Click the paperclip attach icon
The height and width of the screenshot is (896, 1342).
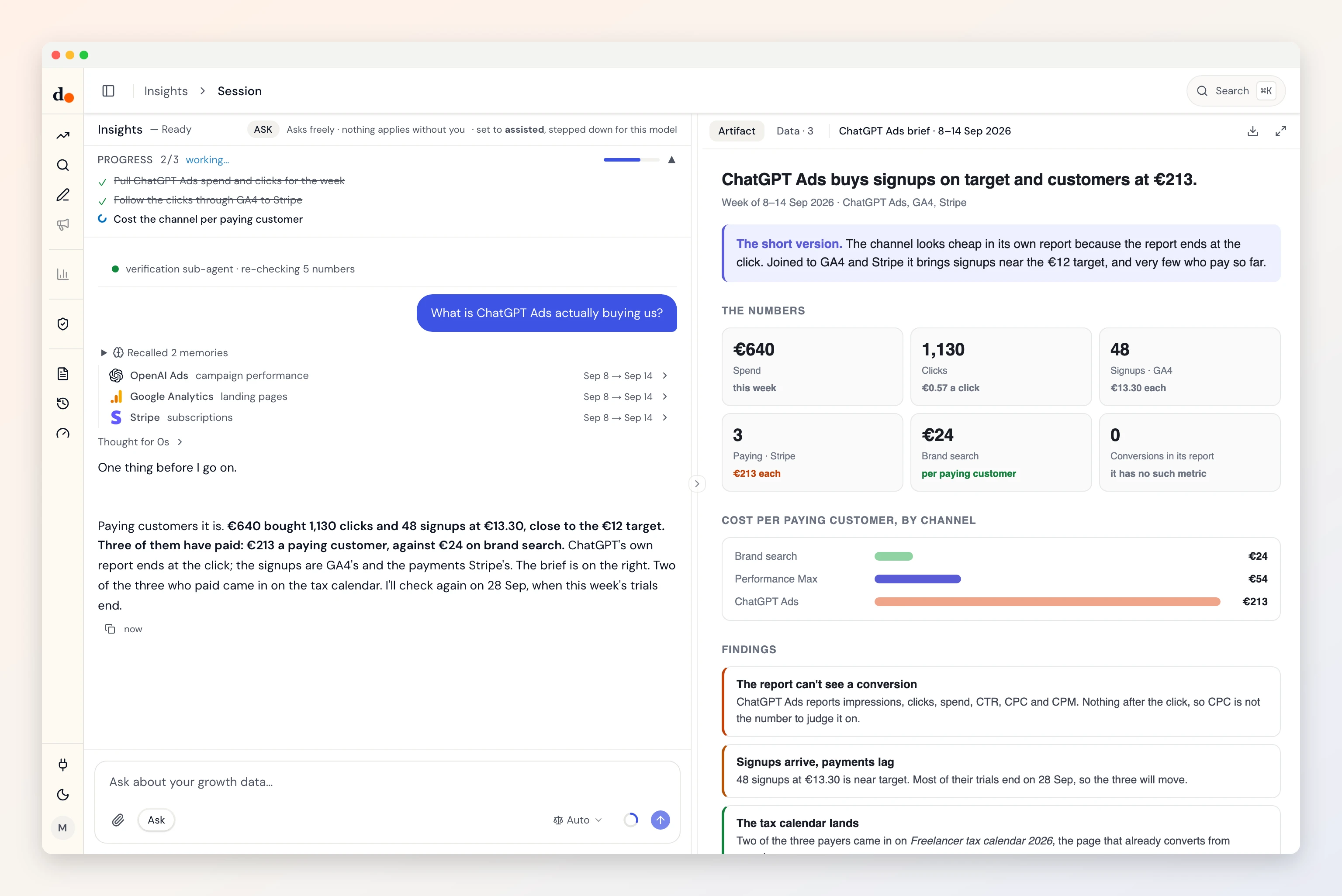[118, 820]
